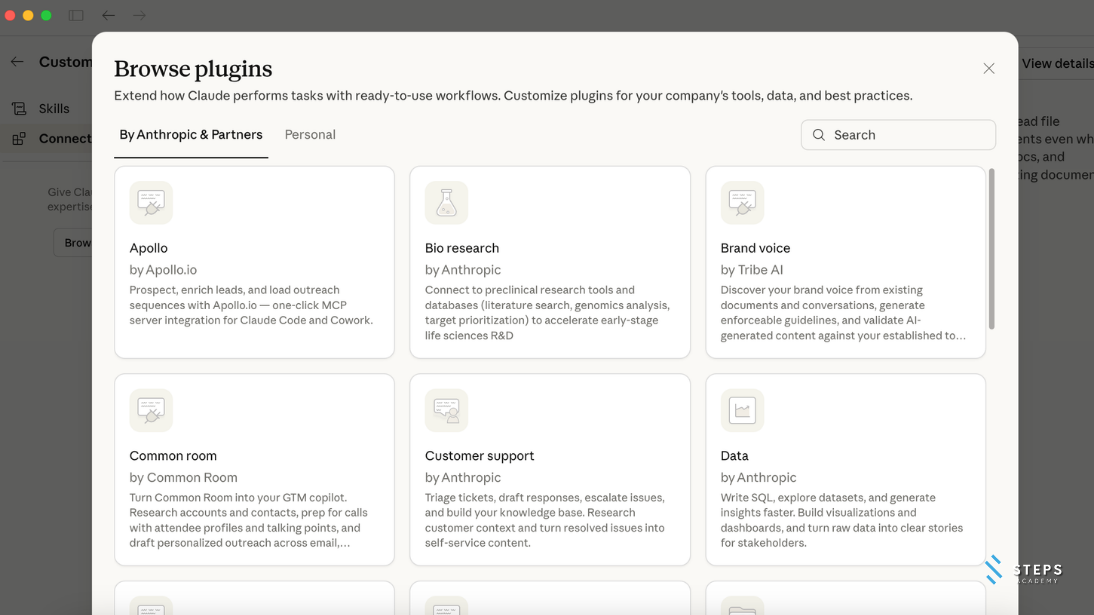Open the Bio research plugin title
This screenshot has height=615, width=1094.
(462, 248)
